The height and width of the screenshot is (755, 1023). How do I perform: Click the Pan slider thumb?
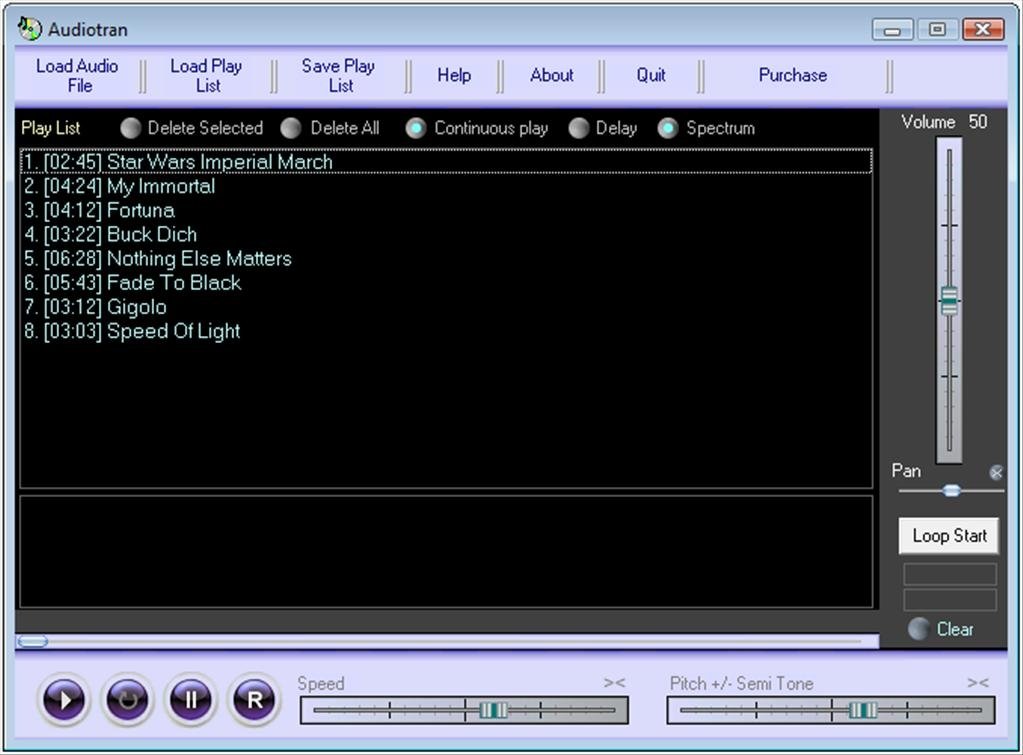(951, 491)
